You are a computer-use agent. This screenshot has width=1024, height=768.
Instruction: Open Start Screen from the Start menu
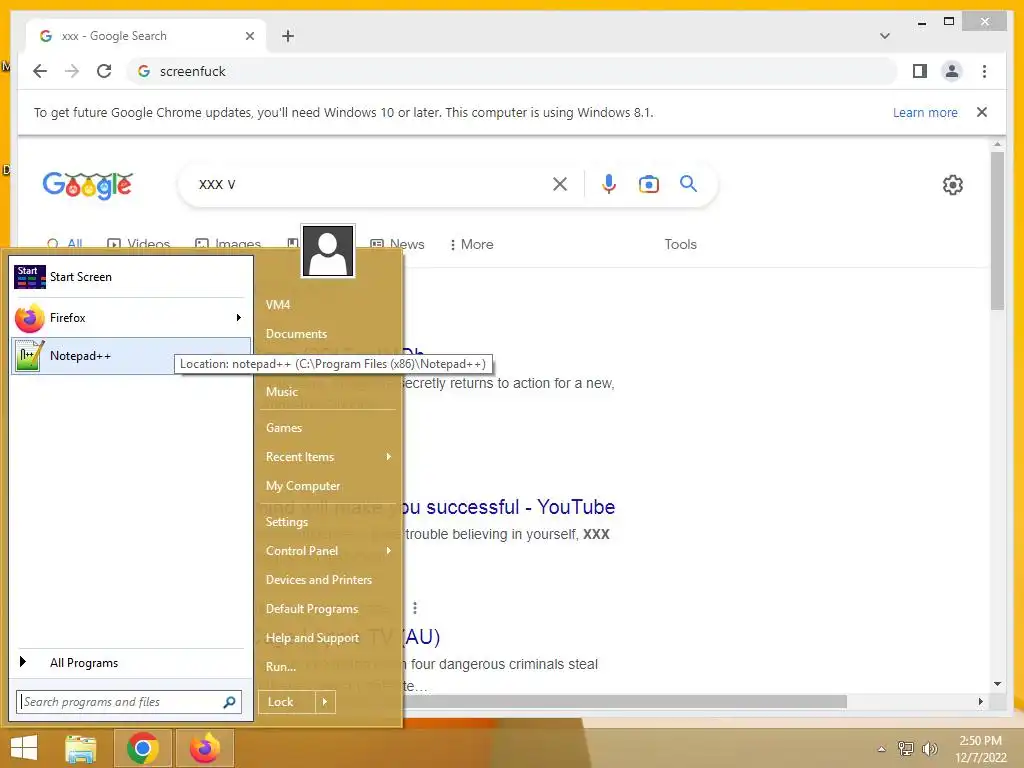tap(131, 277)
